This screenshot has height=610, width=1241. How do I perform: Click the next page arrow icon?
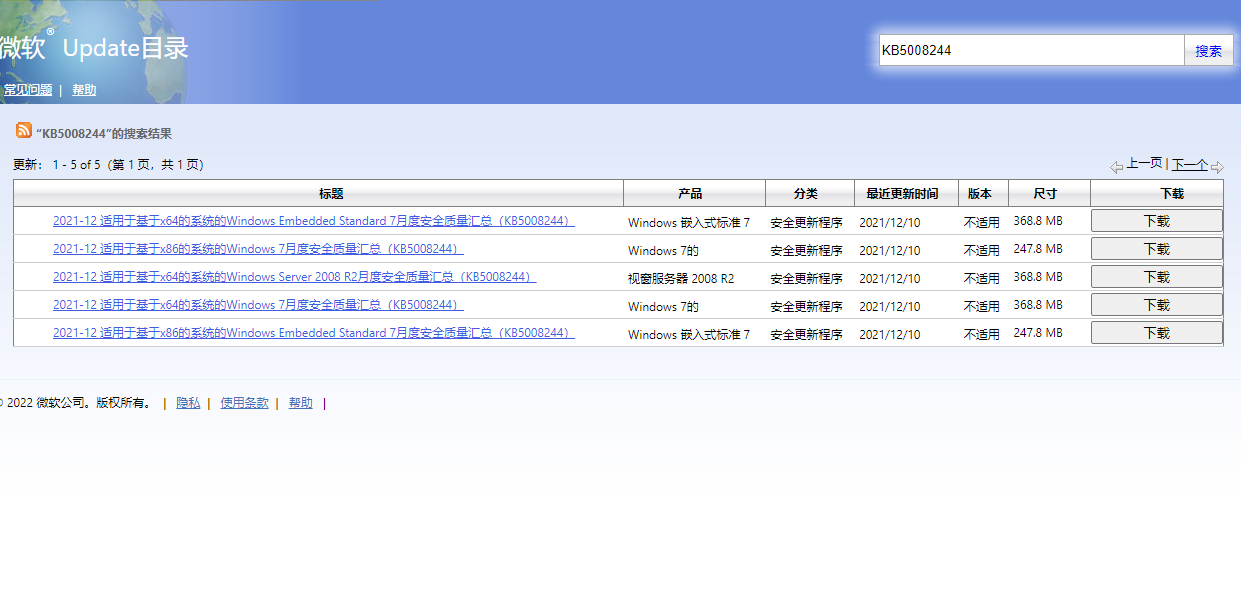(x=1217, y=167)
